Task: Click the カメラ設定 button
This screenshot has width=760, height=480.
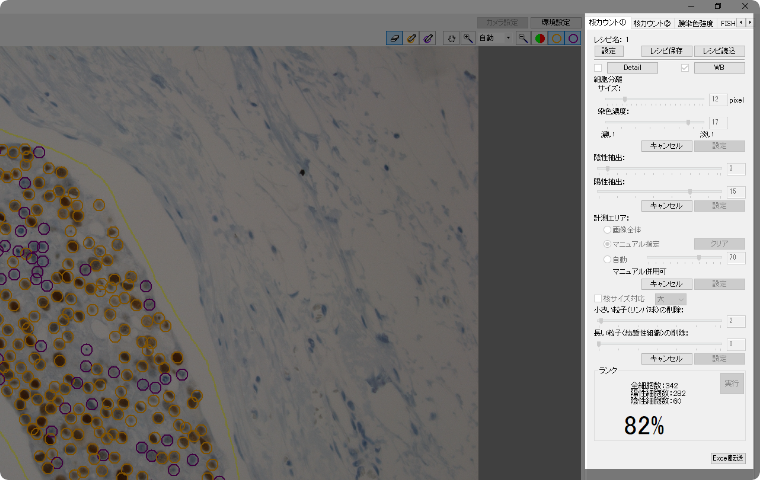Action: 502,22
